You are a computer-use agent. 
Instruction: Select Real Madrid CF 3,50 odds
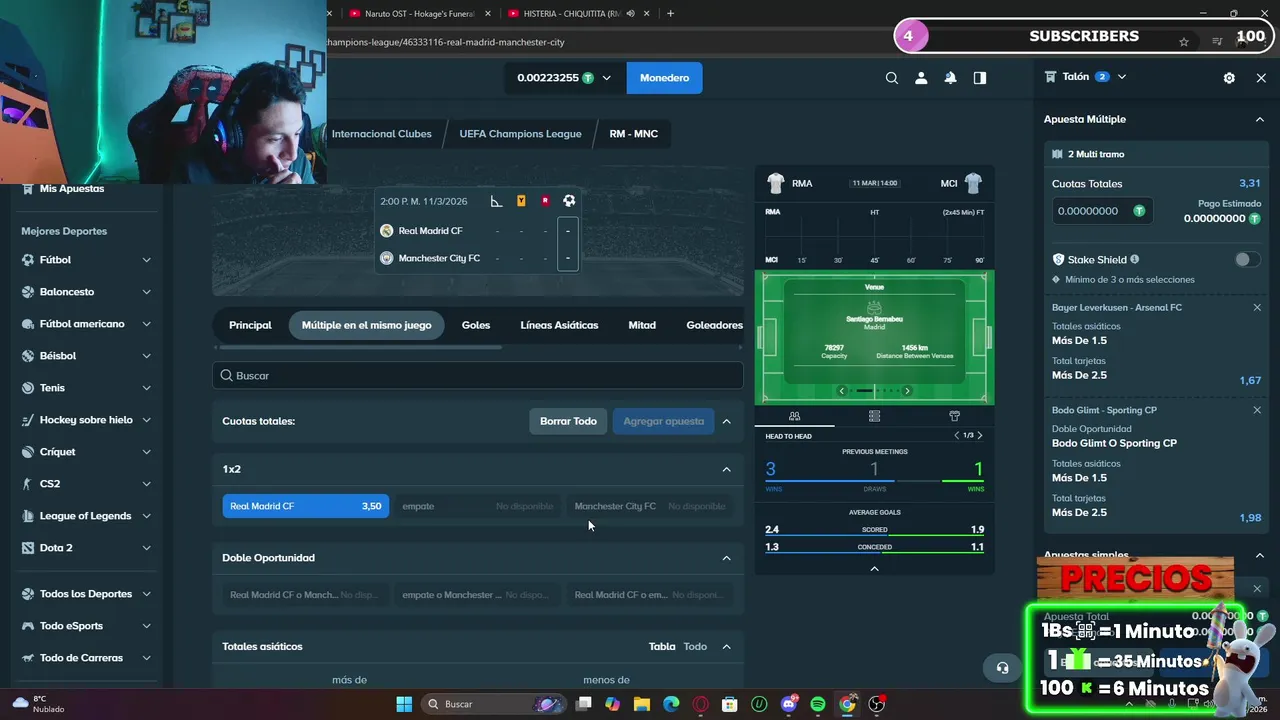(x=306, y=506)
